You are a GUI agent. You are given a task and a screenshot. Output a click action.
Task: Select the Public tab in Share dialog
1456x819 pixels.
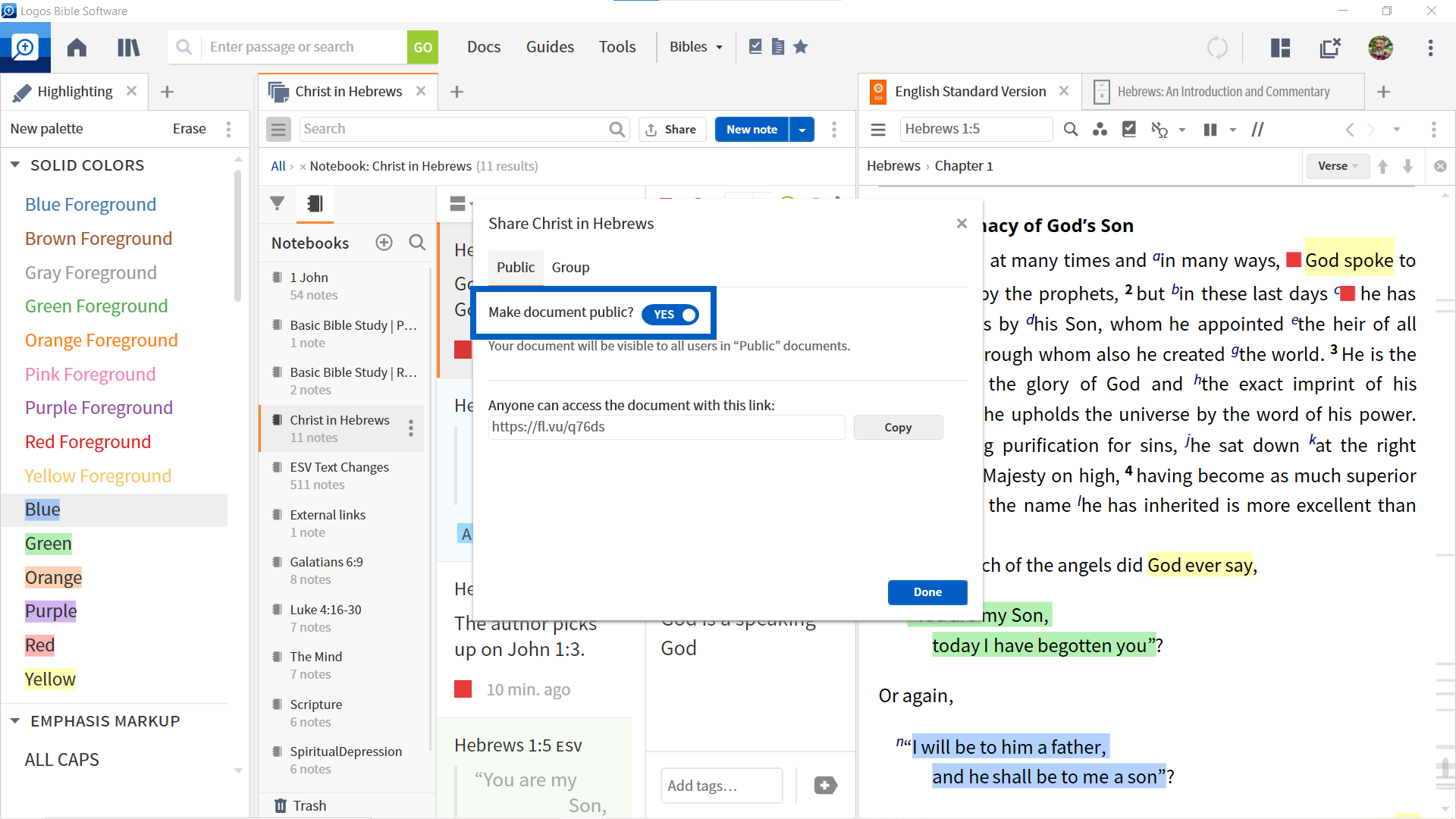[516, 267]
